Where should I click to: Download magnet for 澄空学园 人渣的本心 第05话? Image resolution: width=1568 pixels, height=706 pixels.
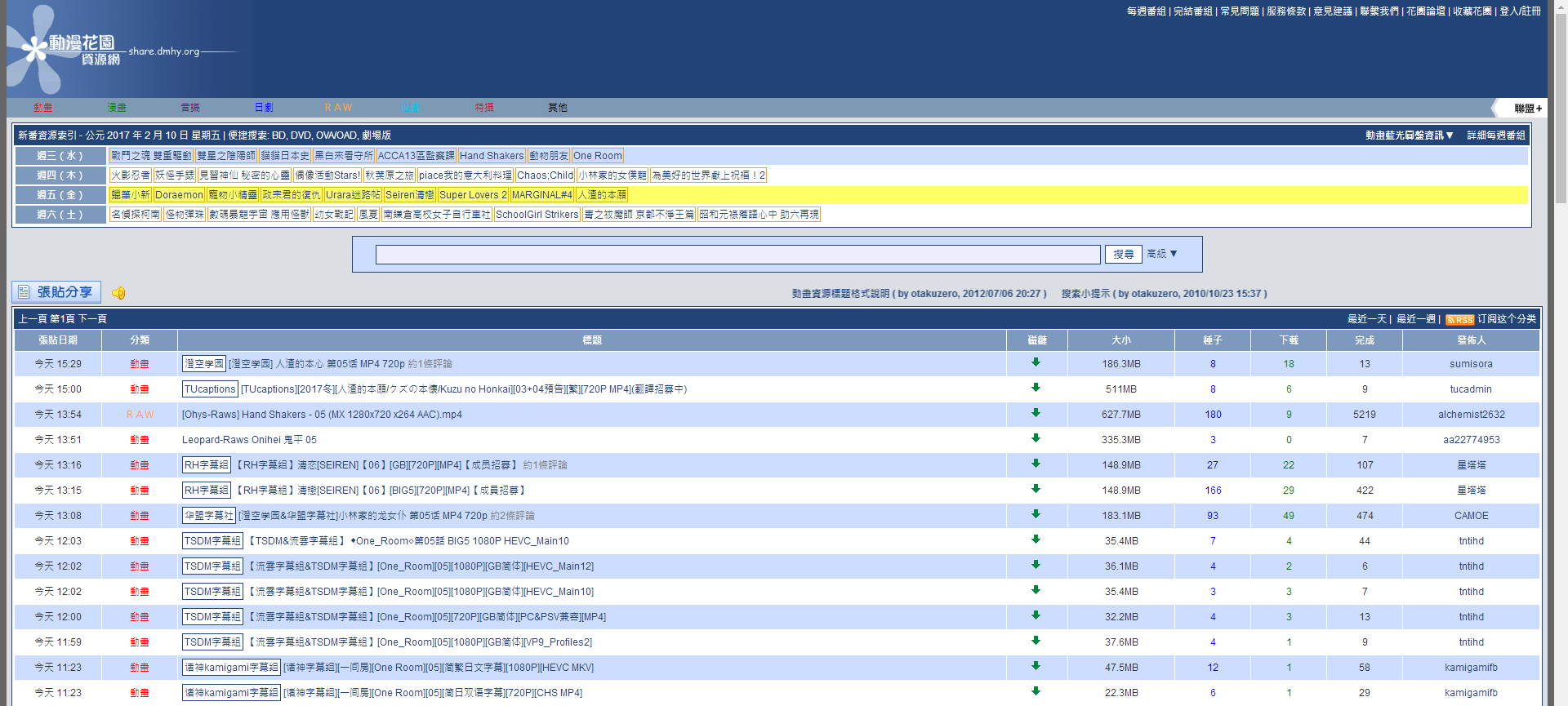(x=1036, y=362)
